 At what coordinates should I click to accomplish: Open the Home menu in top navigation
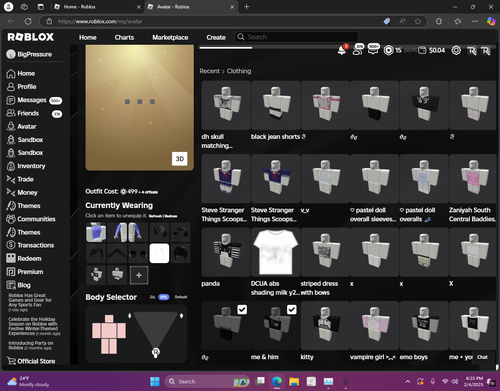[x=88, y=37]
